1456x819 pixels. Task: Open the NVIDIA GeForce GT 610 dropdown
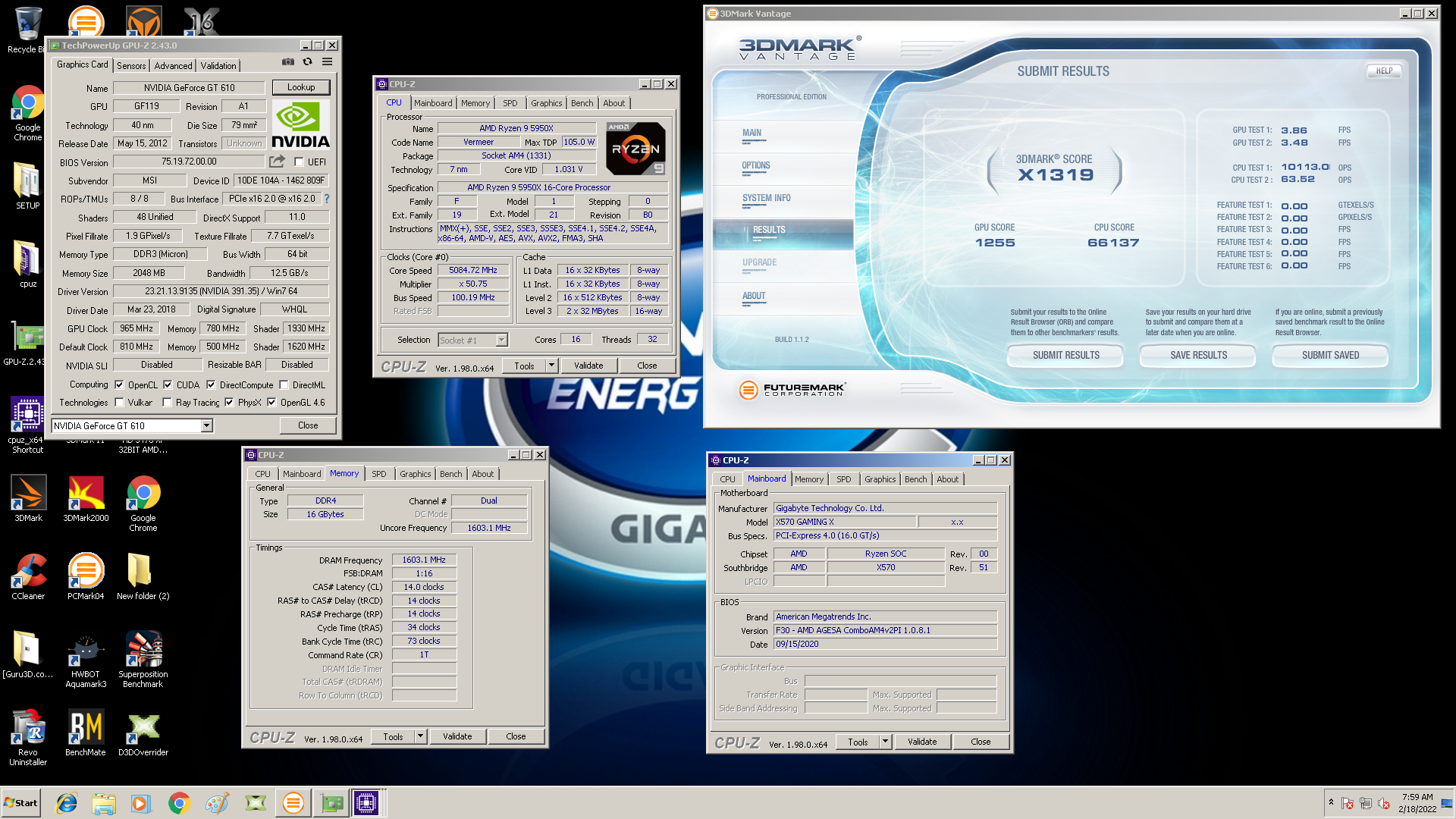pos(206,426)
